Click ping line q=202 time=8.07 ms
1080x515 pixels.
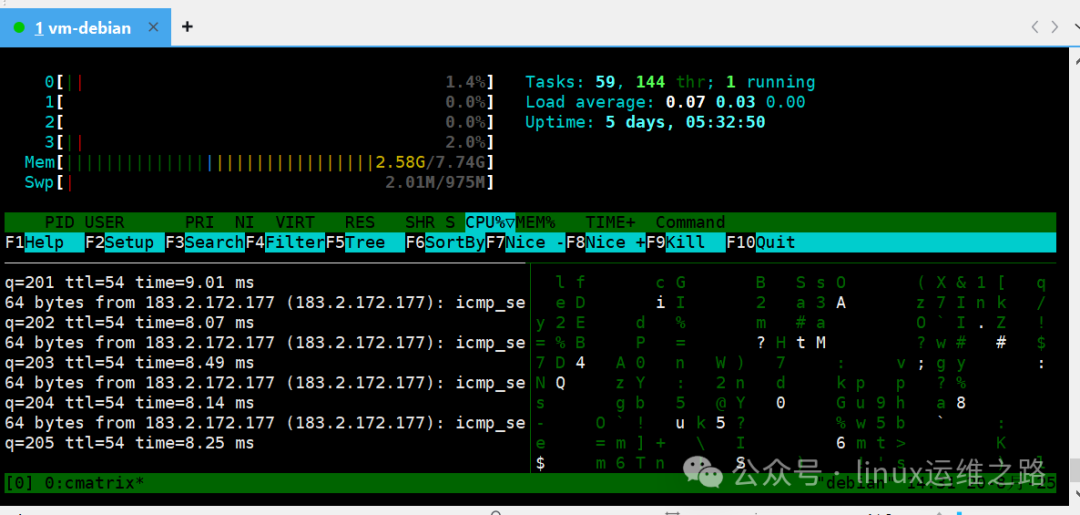(129, 322)
